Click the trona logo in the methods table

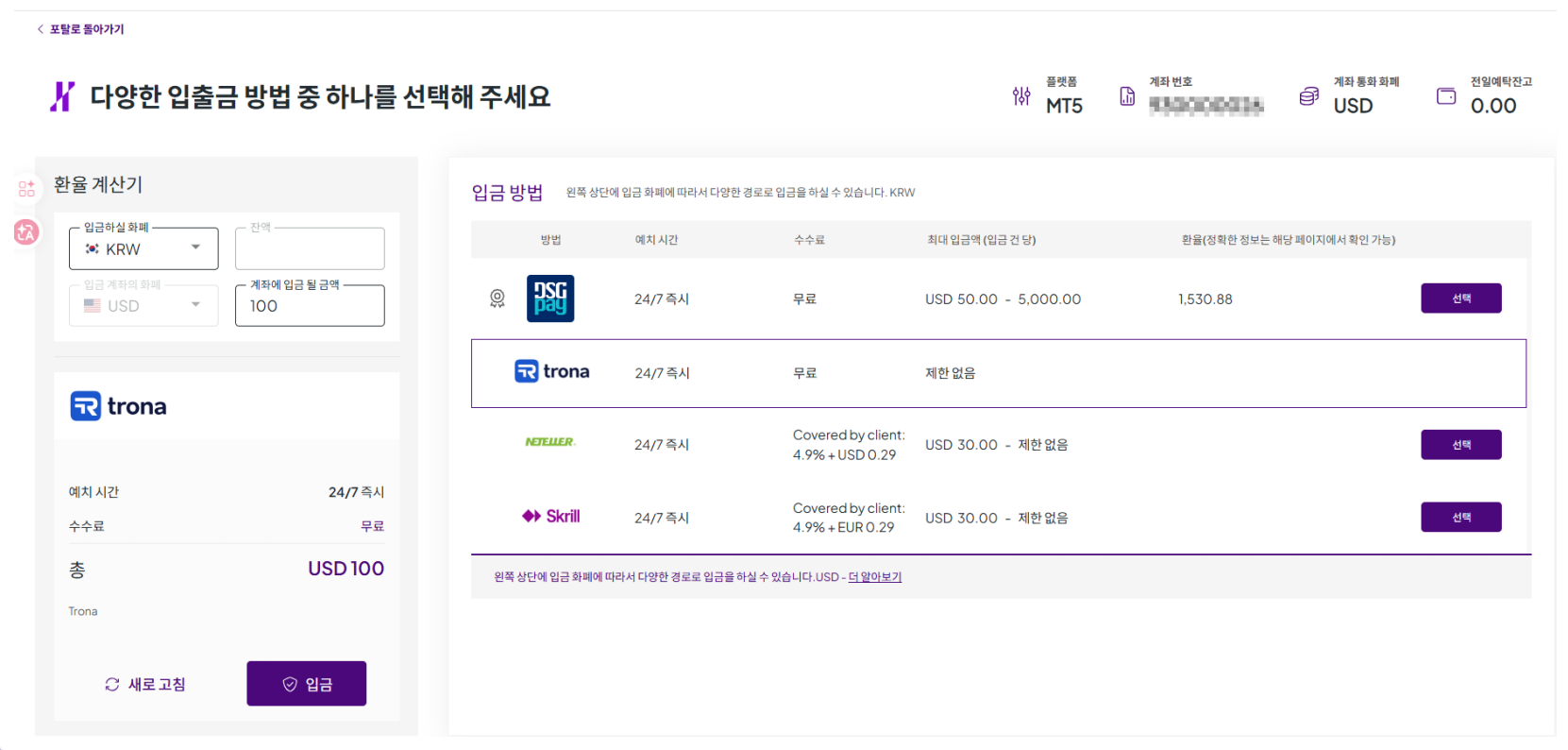pos(552,371)
